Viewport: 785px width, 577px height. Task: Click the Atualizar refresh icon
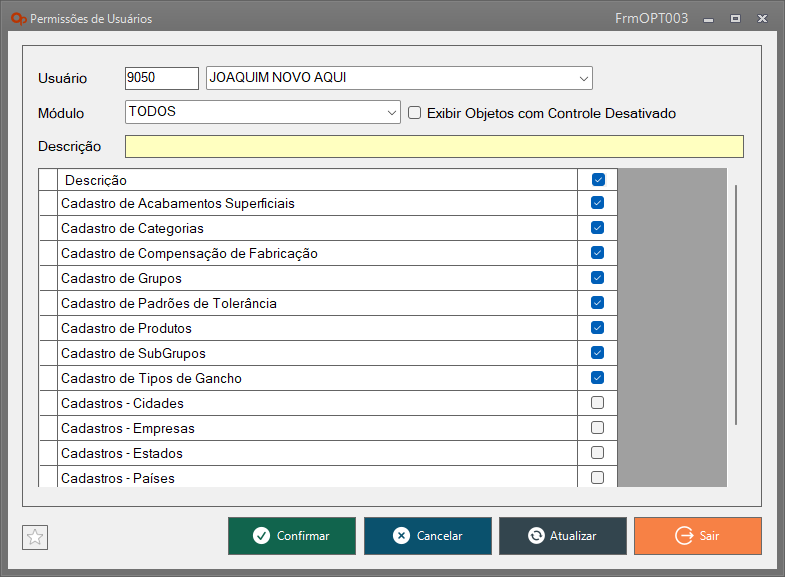pyautogui.click(x=536, y=536)
